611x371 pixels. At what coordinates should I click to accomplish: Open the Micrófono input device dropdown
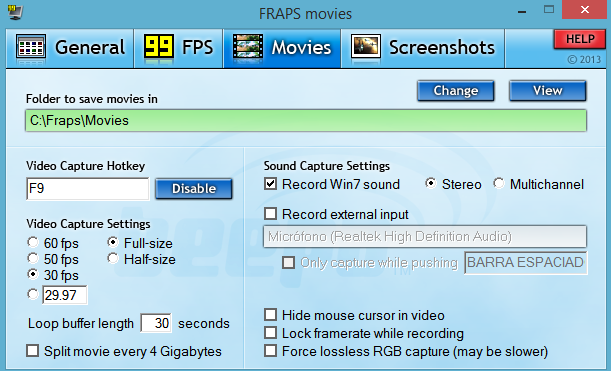[x=425, y=237]
